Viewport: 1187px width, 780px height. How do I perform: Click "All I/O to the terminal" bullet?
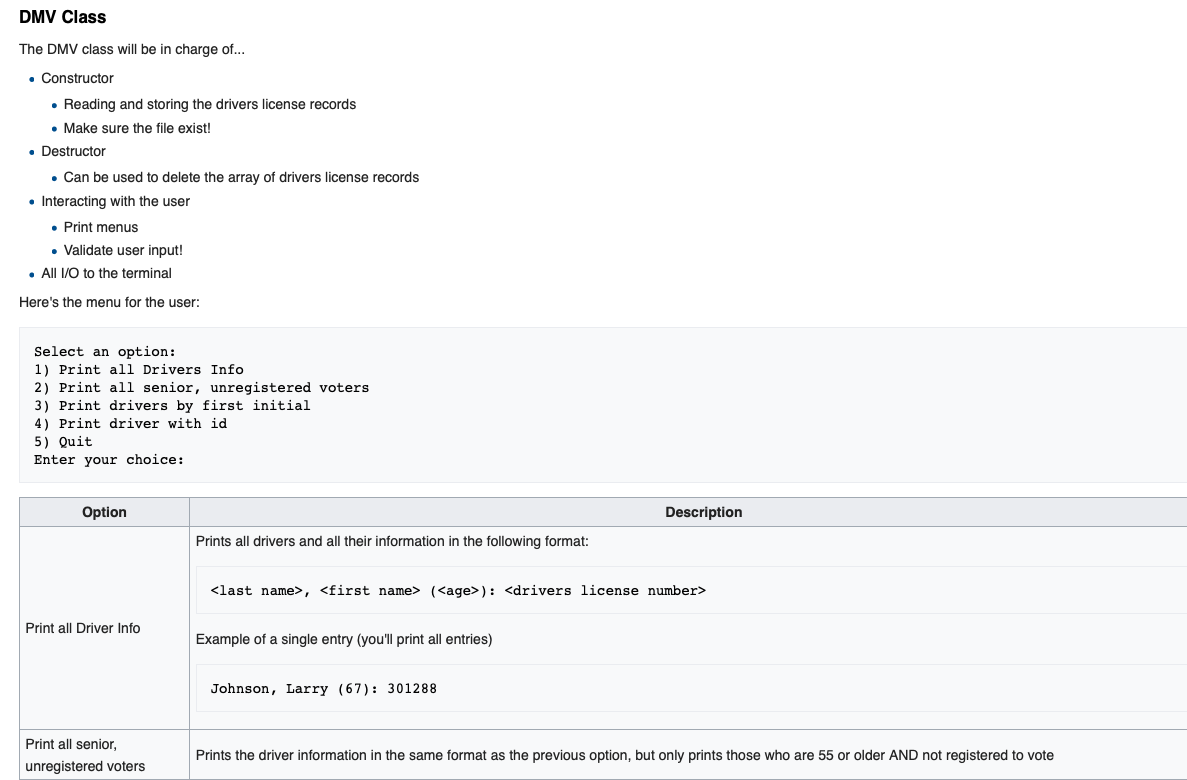(x=106, y=273)
